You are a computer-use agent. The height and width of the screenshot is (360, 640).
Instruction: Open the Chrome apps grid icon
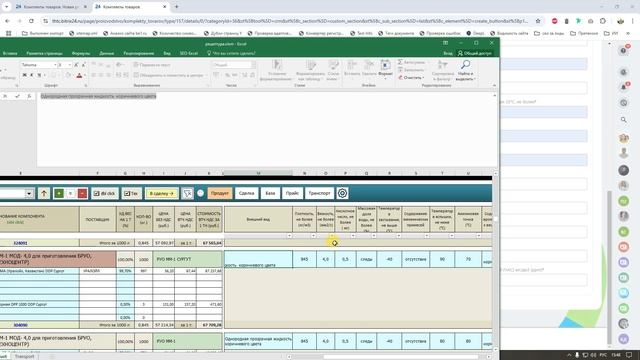9,33
